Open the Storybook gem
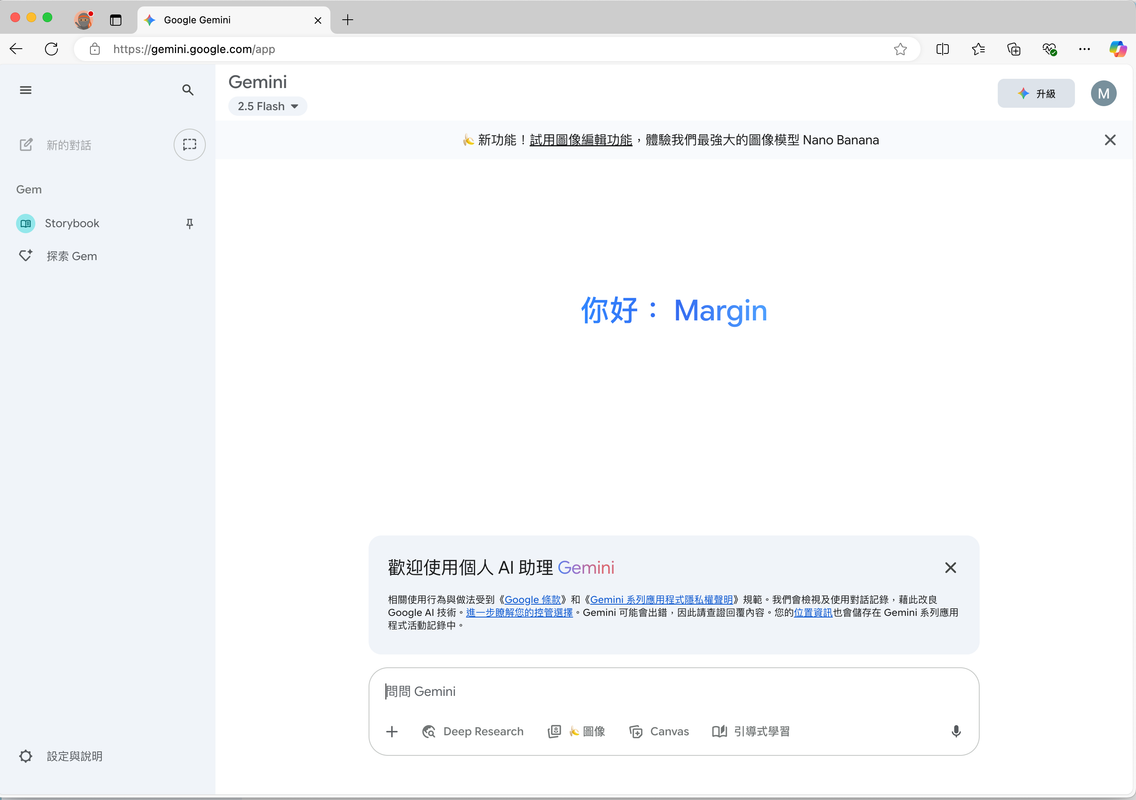This screenshot has width=1136, height=800. [x=72, y=223]
